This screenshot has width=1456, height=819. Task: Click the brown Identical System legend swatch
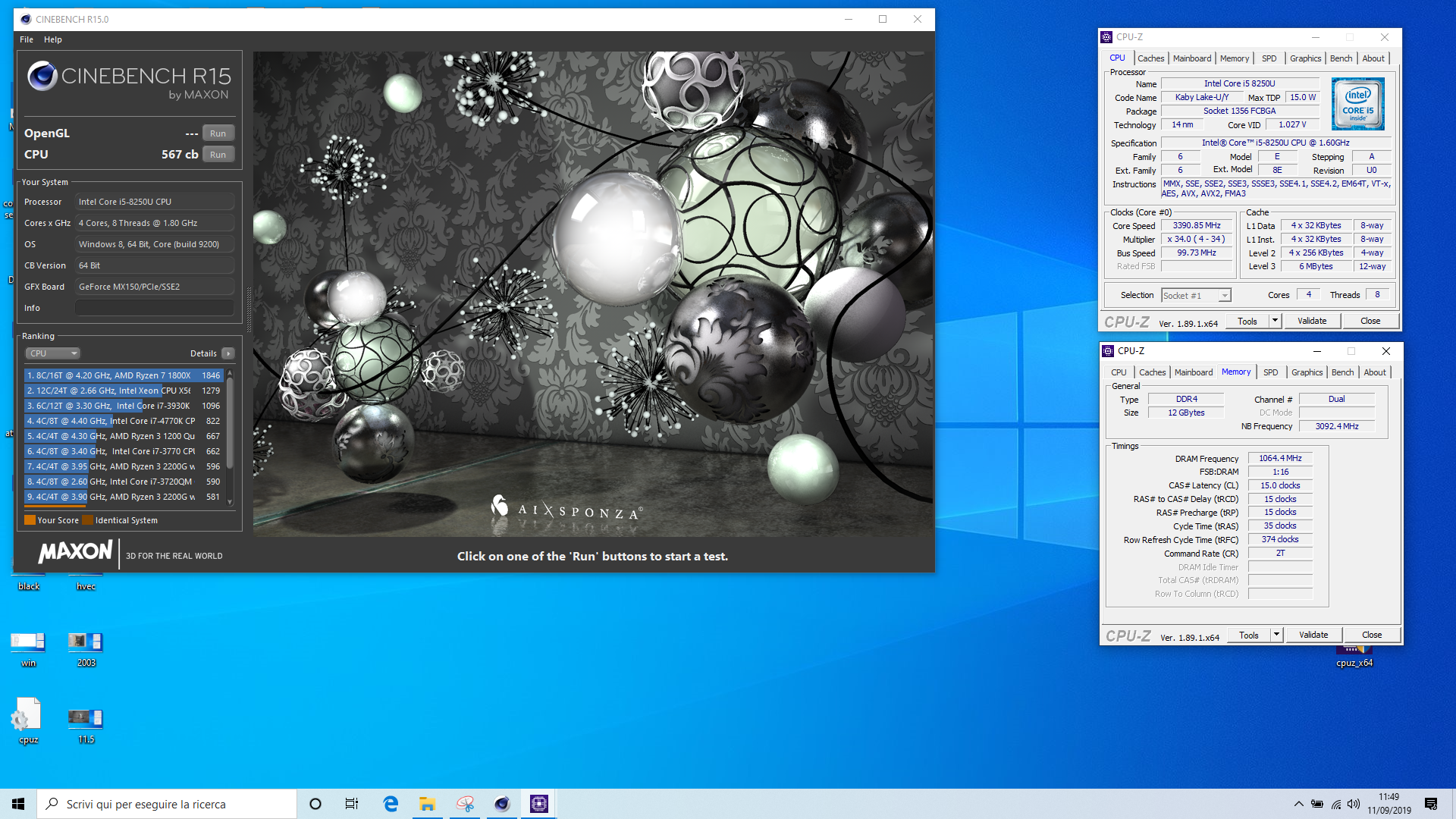pos(87,520)
